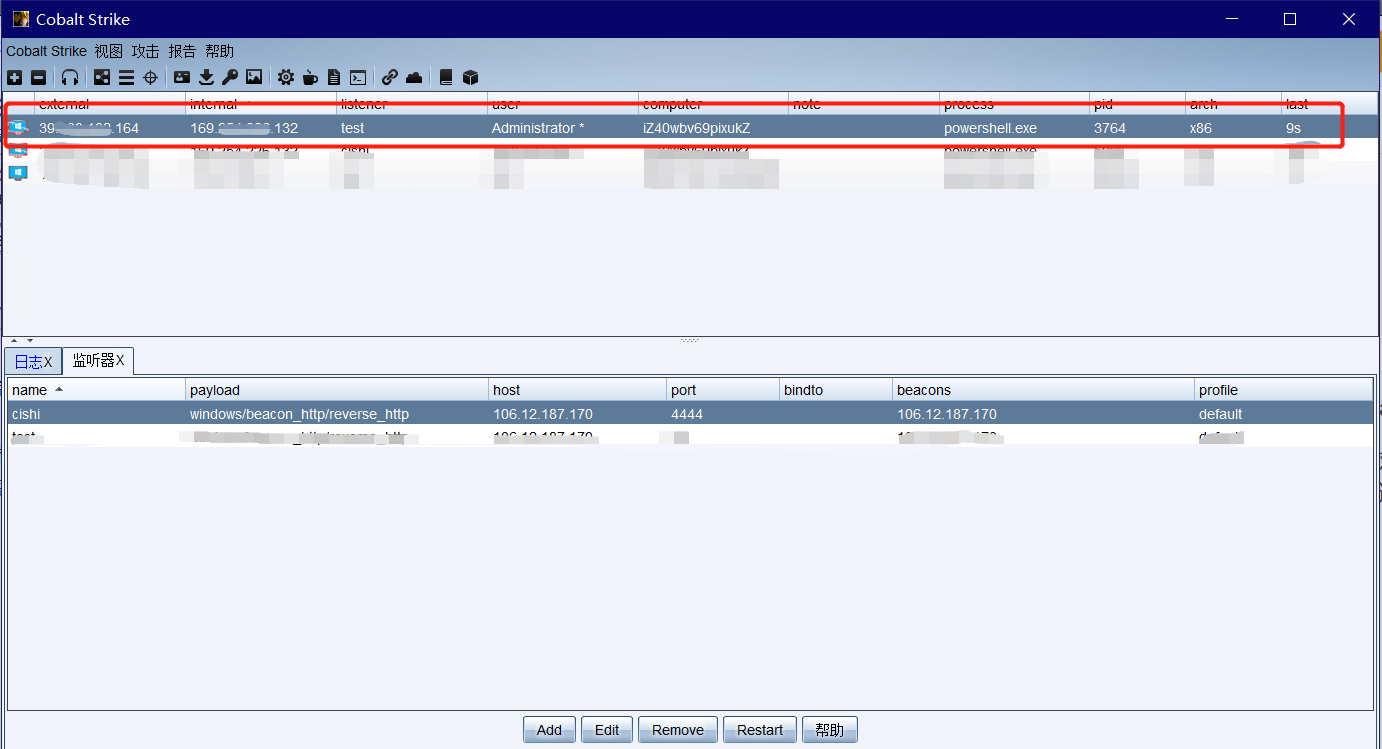
Task: Open the 攻击 (Attacks) menu
Action: (145, 51)
